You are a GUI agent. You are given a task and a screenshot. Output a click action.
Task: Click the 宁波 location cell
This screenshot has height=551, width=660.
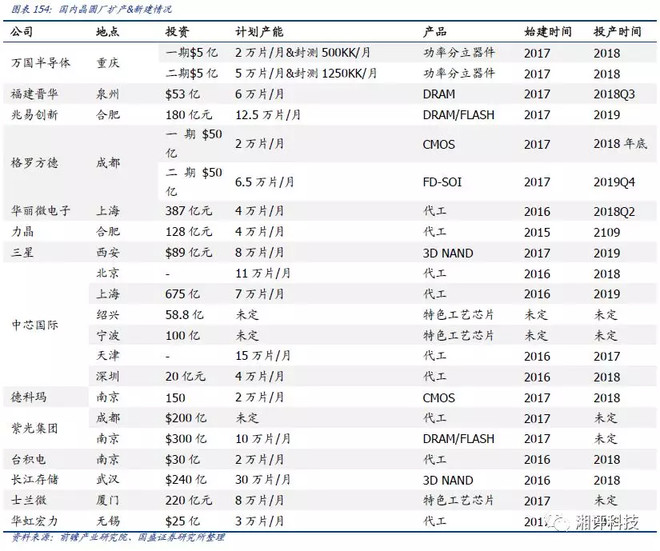click(107, 335)
